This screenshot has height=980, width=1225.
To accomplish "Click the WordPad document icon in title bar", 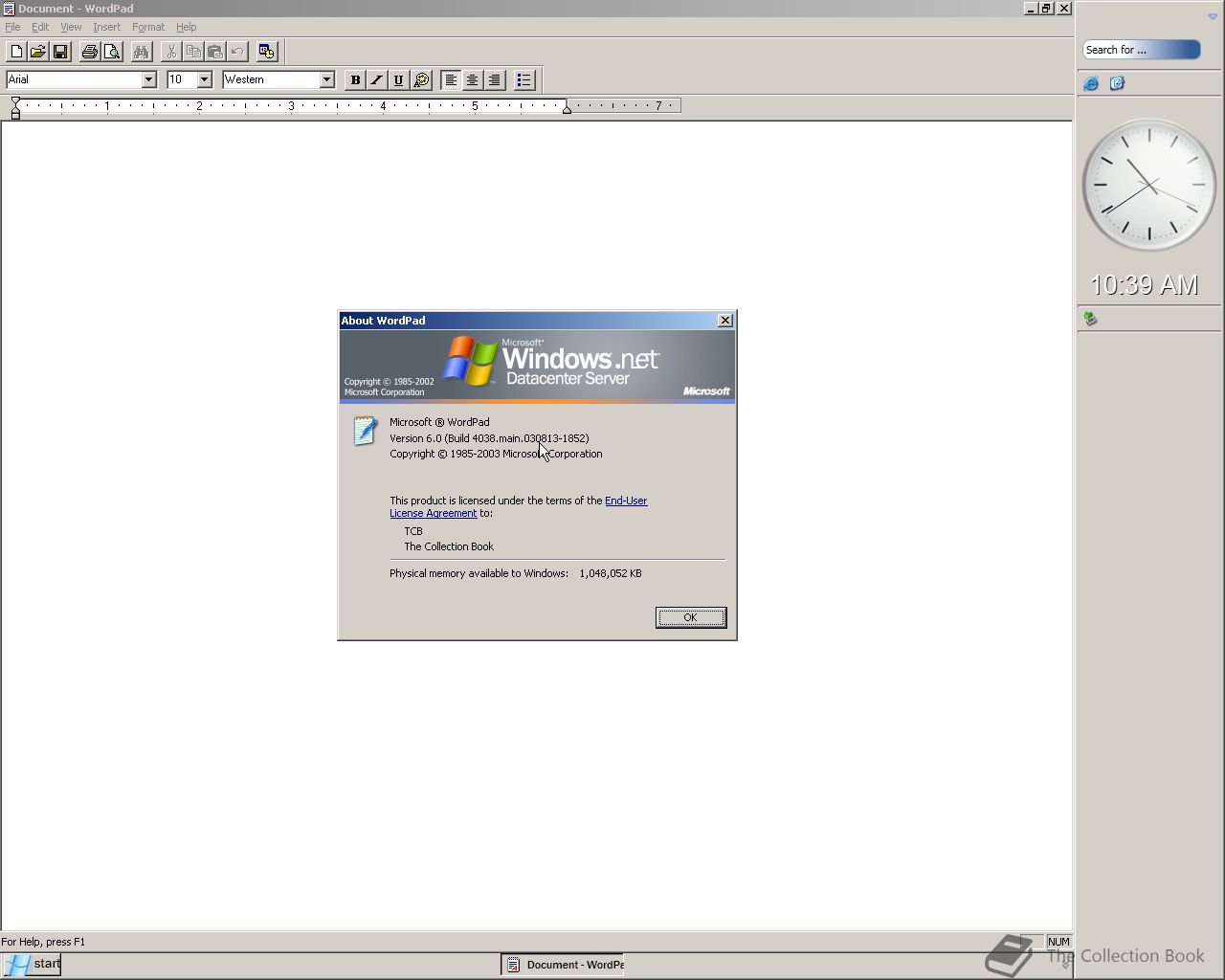I will (x=9, y=9).
